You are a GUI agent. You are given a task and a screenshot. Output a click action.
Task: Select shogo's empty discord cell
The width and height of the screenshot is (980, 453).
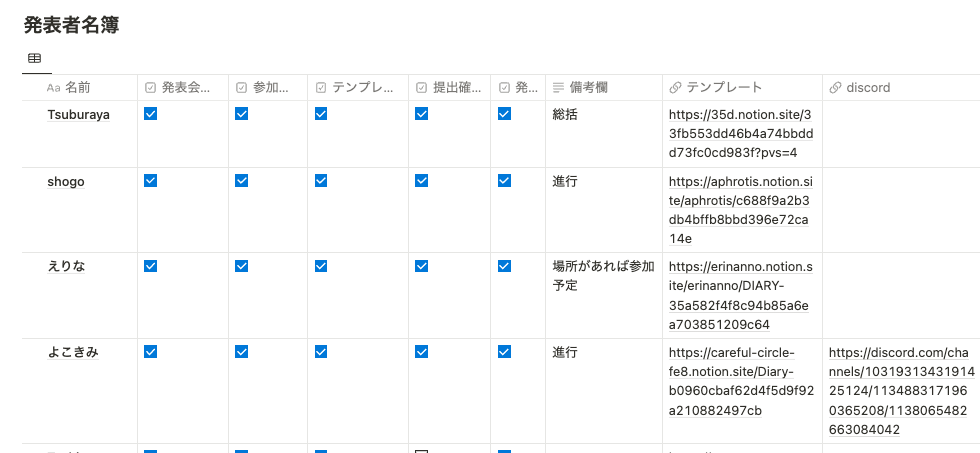coord(901,210)
